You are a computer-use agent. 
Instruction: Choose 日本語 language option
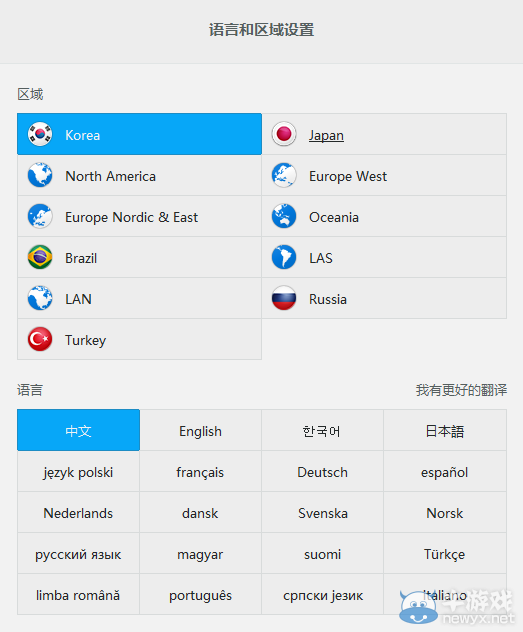tap(445, 430)
